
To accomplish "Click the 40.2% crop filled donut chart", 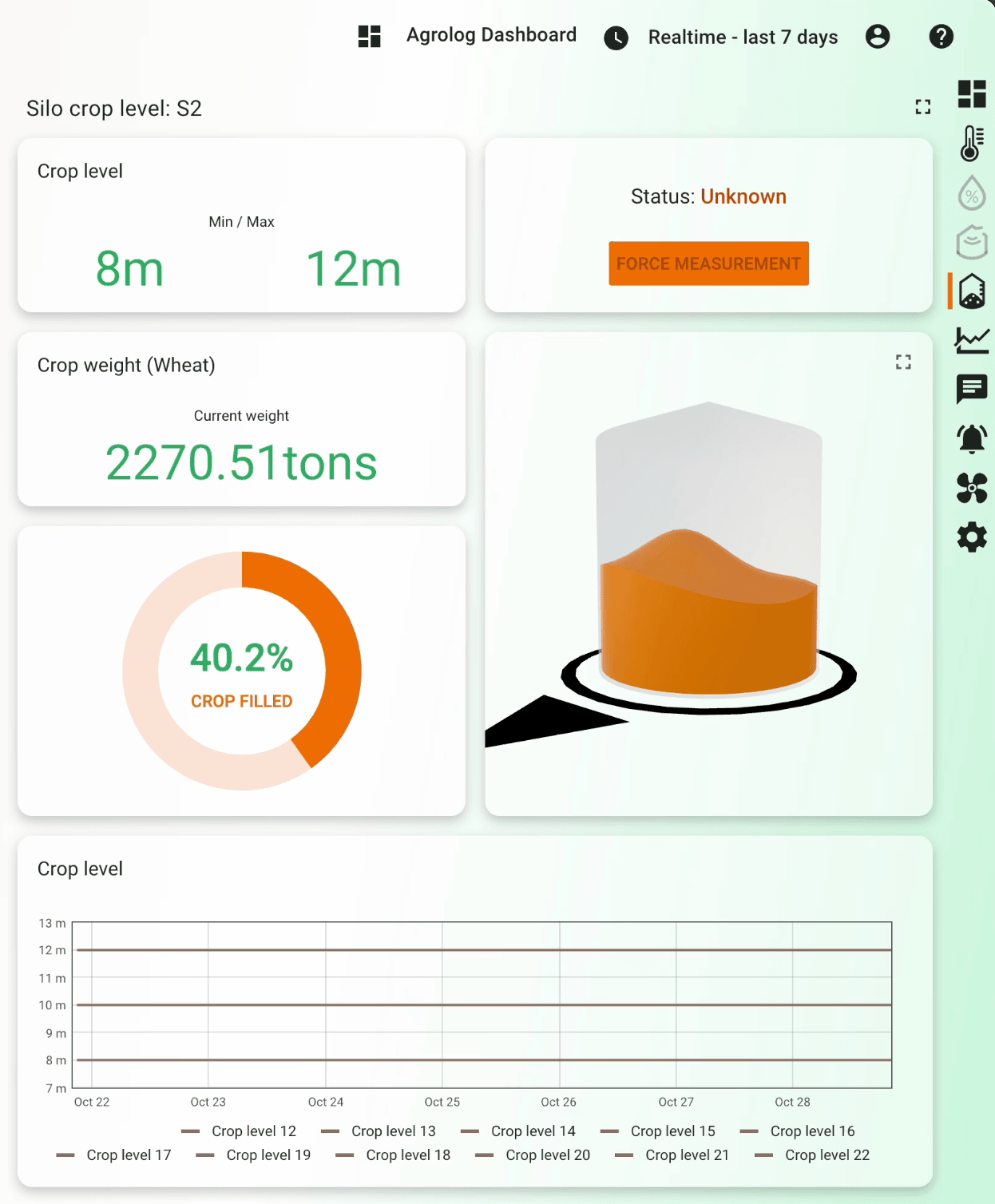I will 240,671.
